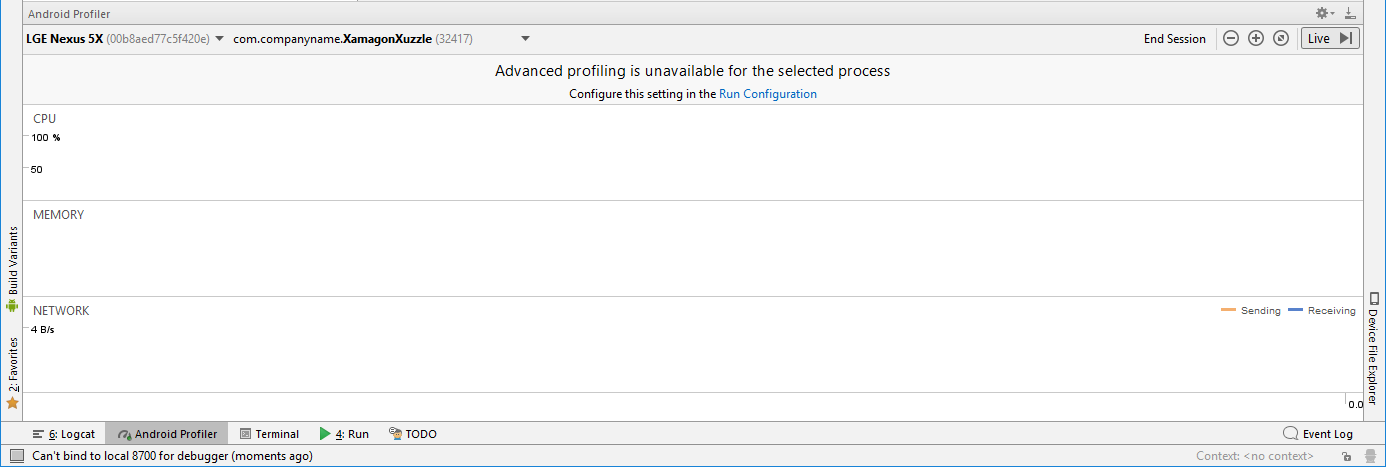Open the Terminal tab
1386x467 pixels.
click(269, 434)
